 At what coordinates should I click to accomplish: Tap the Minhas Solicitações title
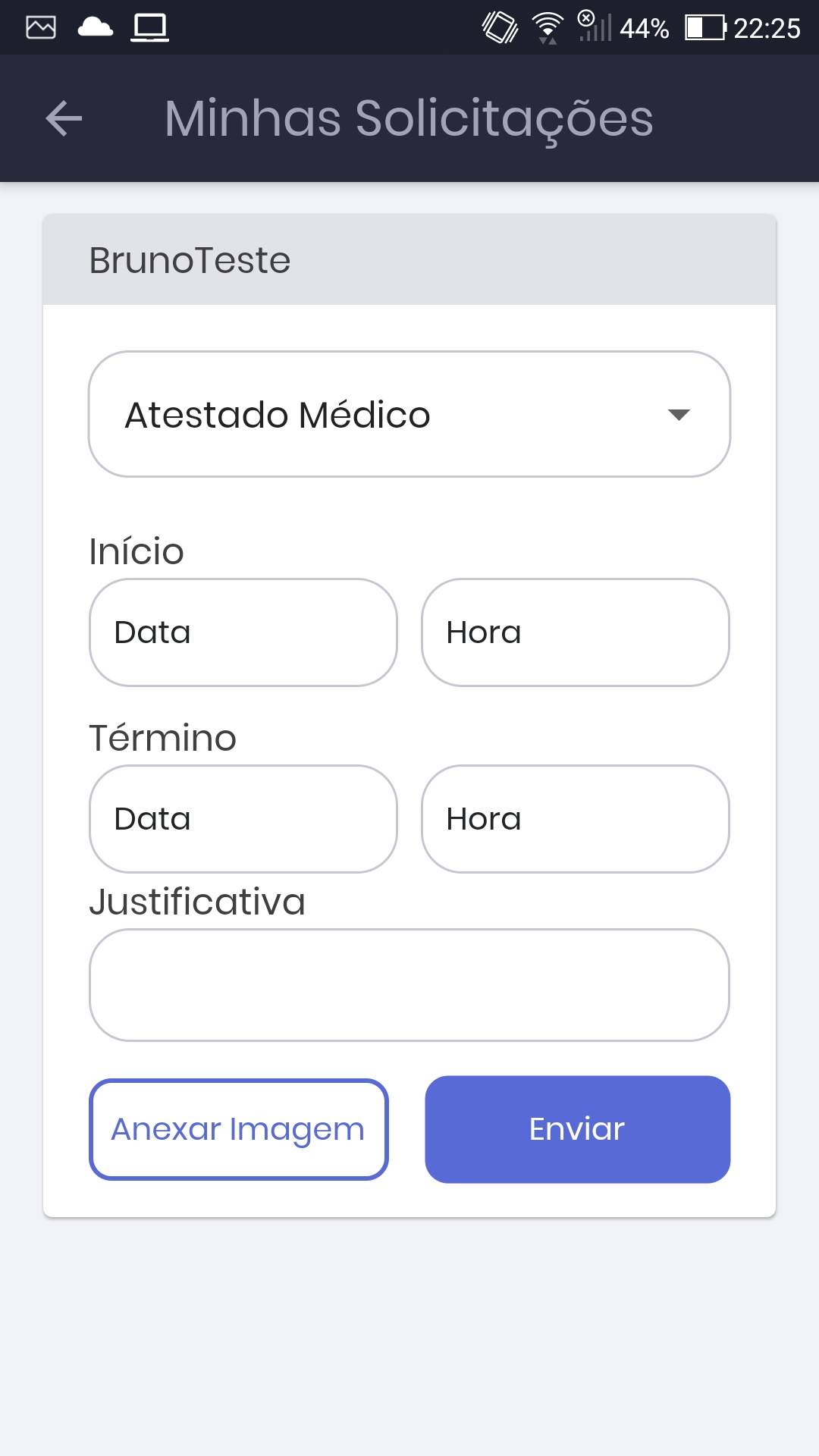click(x=409, y=119)
